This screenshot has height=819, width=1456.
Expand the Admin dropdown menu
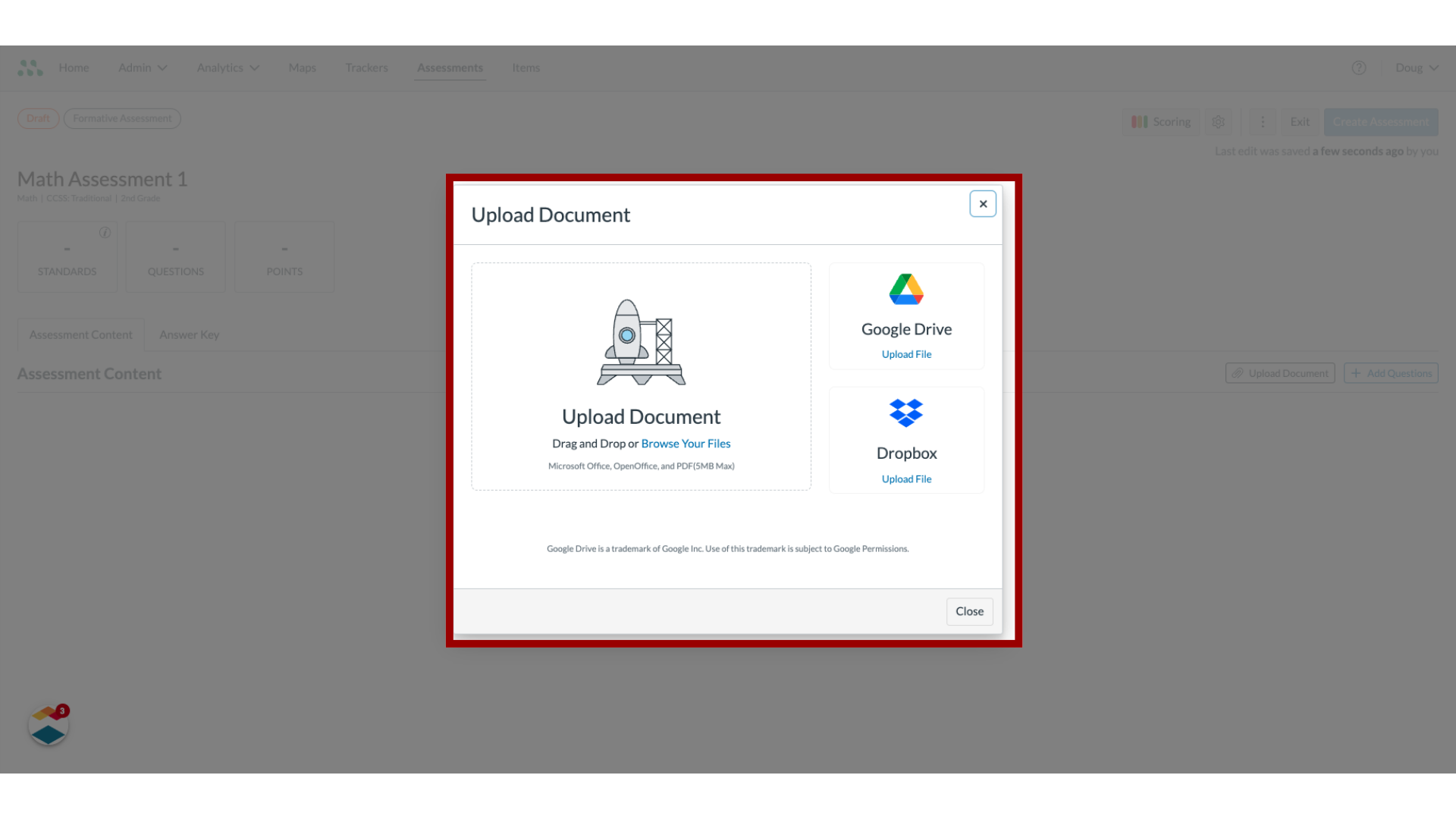142,67
